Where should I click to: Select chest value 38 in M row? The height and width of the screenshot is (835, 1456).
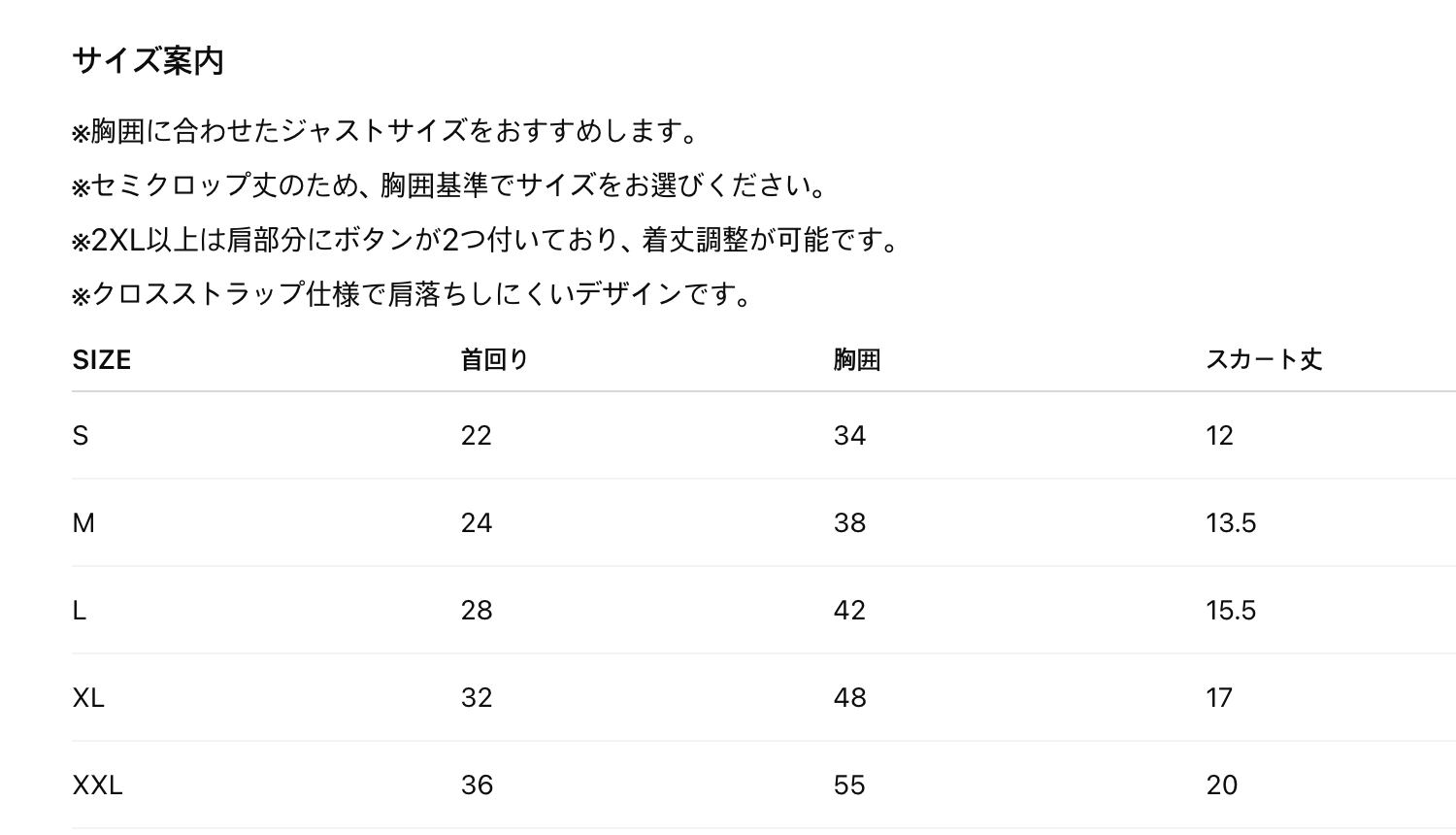[849, 523]
